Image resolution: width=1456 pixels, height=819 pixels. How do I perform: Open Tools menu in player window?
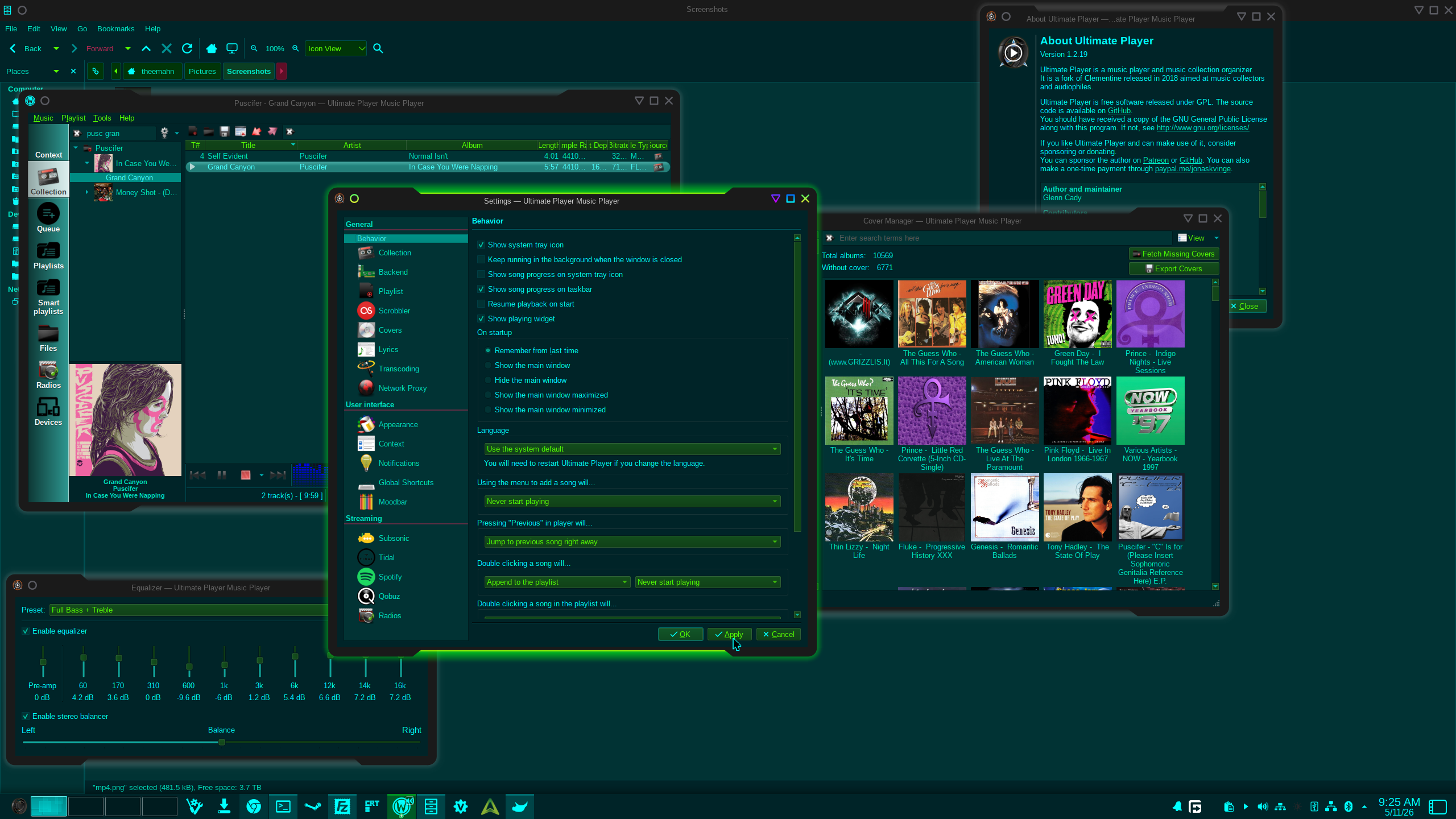click(102, 118)
